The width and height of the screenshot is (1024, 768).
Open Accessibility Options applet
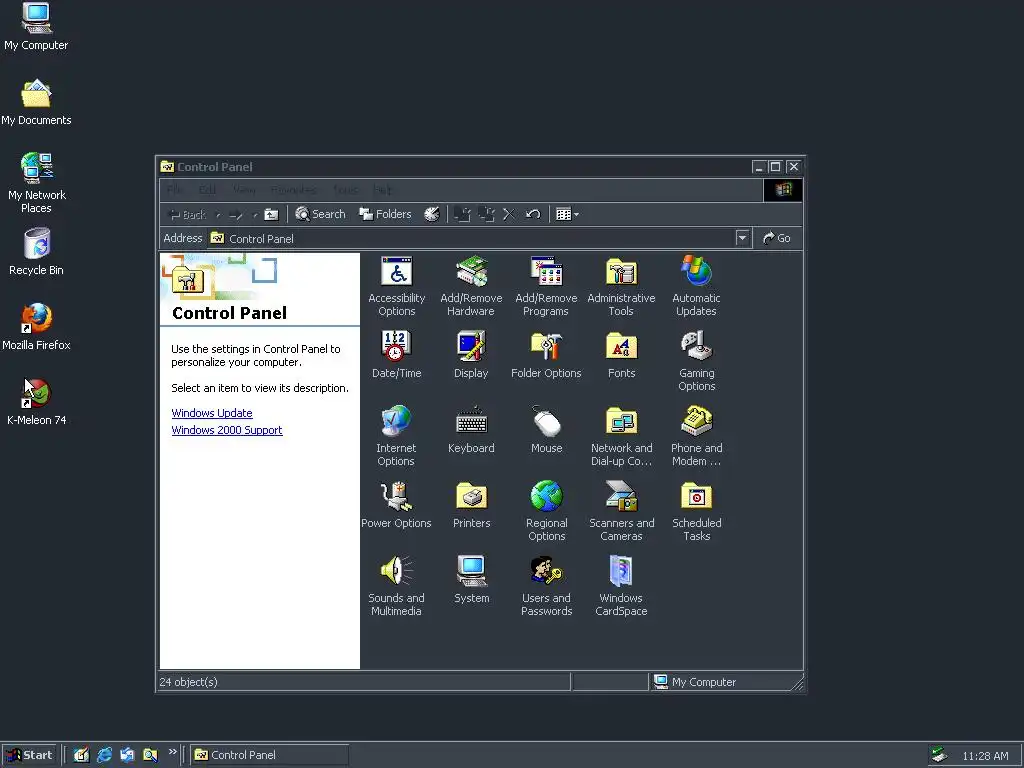[396, 286]
